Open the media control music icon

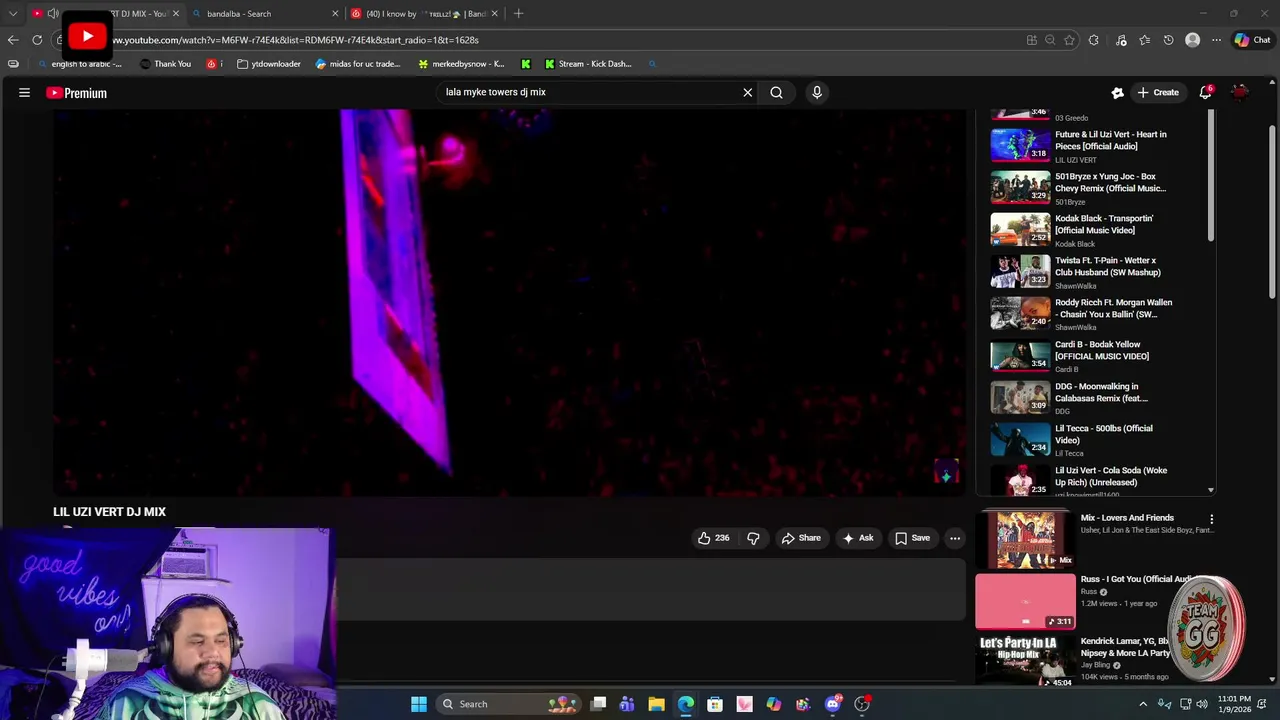point(1121,40)
